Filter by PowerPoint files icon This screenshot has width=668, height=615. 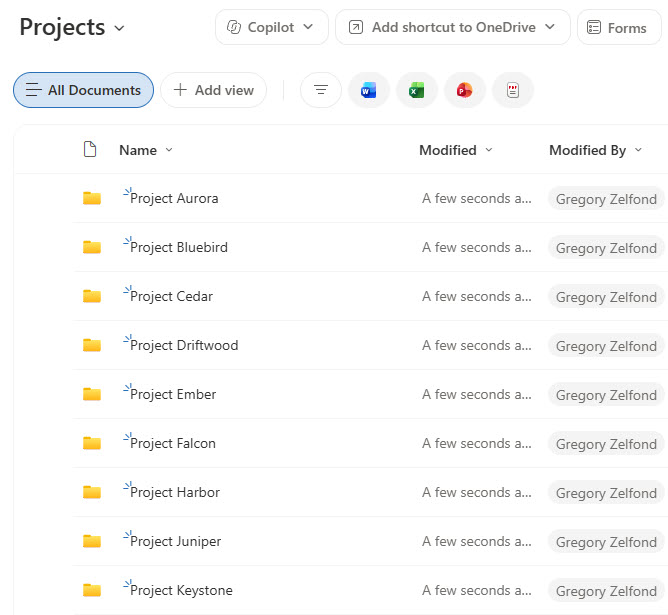click(x=464, y=90)
